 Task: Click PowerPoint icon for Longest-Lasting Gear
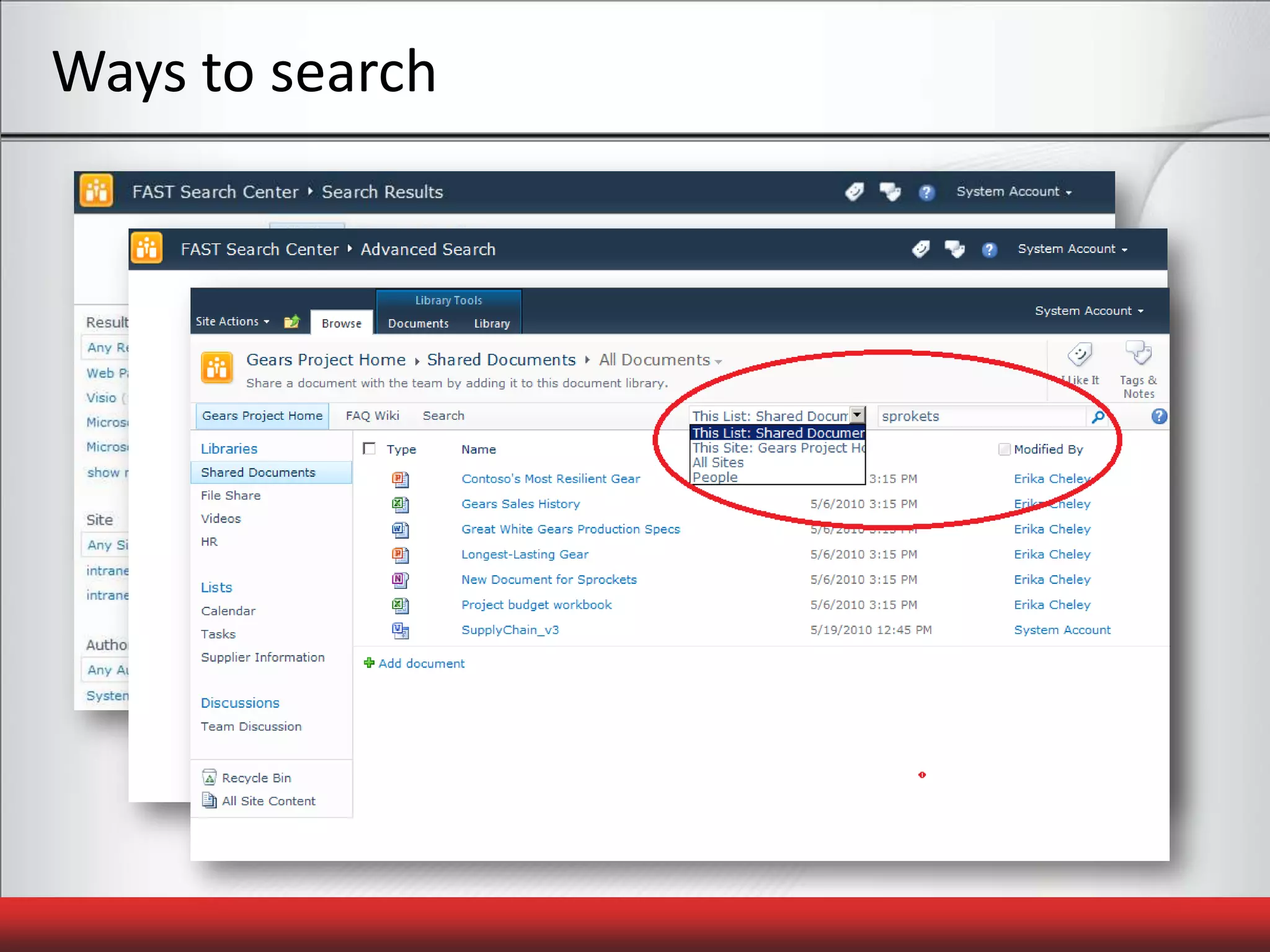point(400,555)
